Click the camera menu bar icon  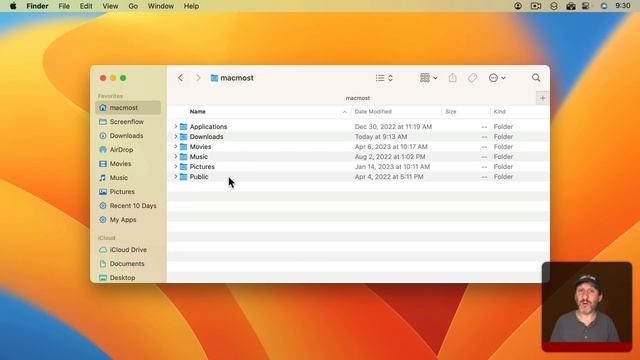click(571, 6)
